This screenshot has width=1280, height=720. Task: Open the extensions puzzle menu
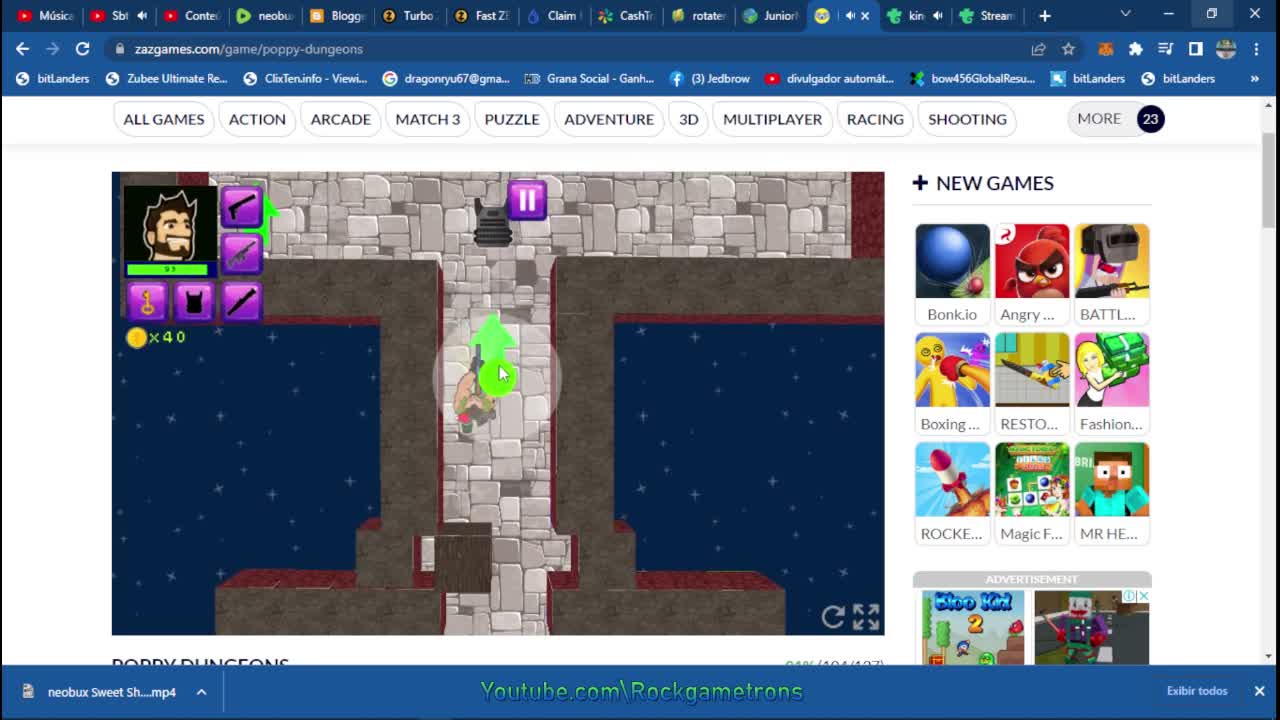click(1135, 48)
